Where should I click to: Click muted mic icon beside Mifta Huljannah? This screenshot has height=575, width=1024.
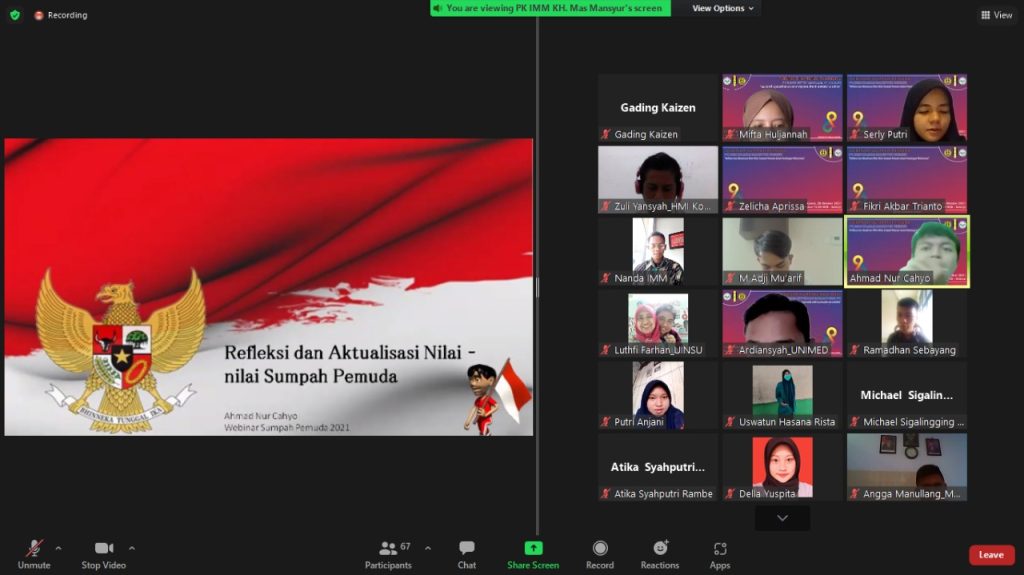coord(730,134)
